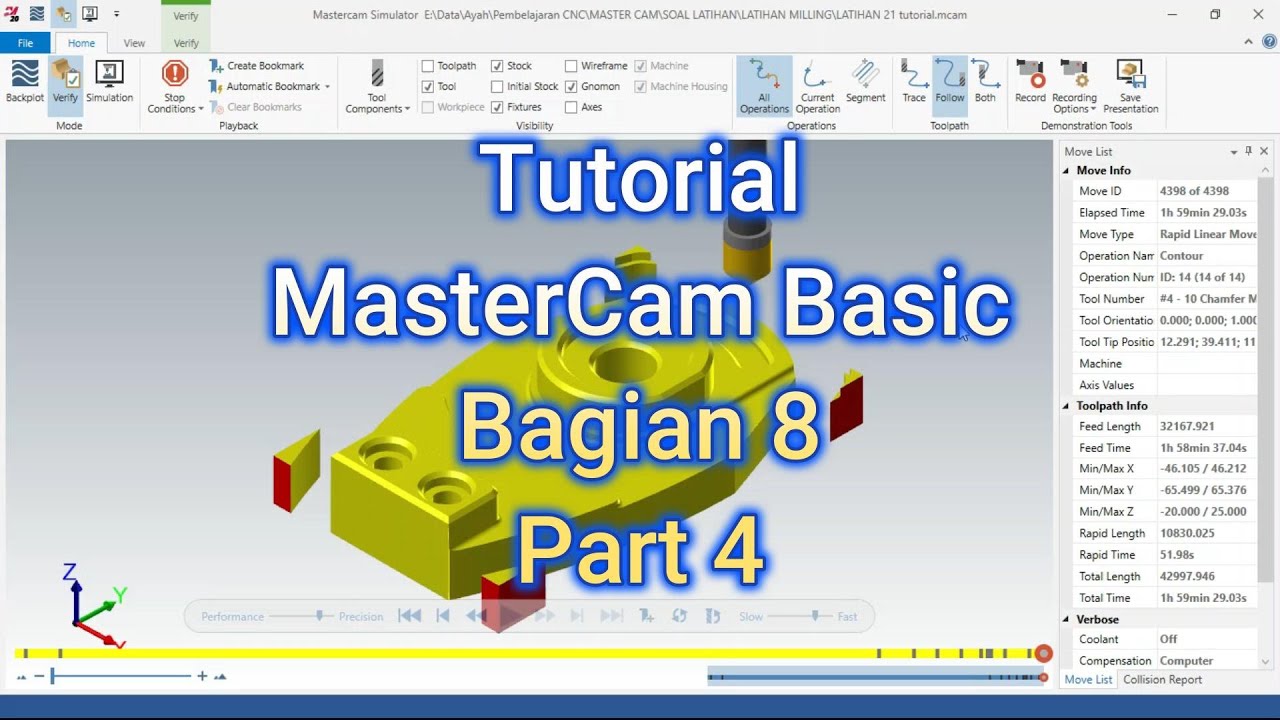This screenshot has width=1280, height=720.
Task: Jump to start of playback
Action: point(409,616)
